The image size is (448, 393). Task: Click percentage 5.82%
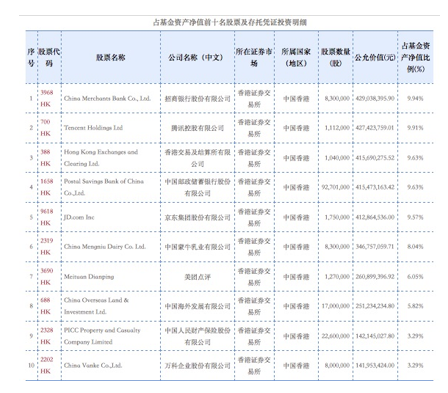tap(415, 306)
